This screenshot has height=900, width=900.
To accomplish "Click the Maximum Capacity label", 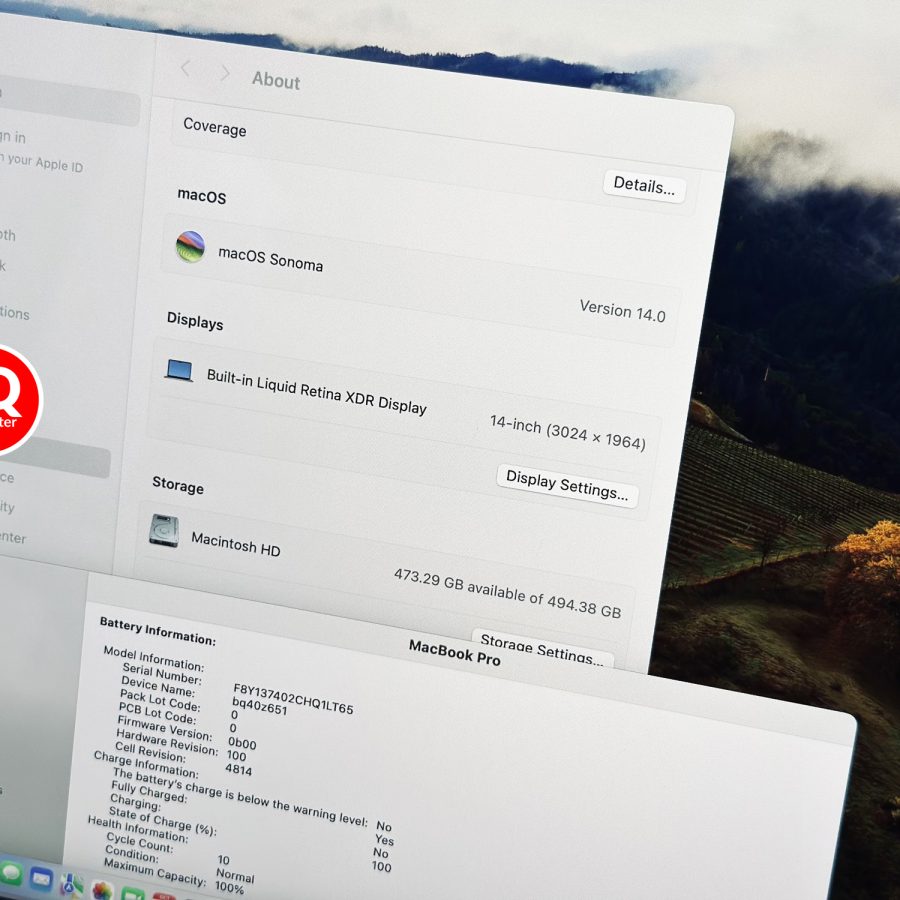I will coord(155,872).
